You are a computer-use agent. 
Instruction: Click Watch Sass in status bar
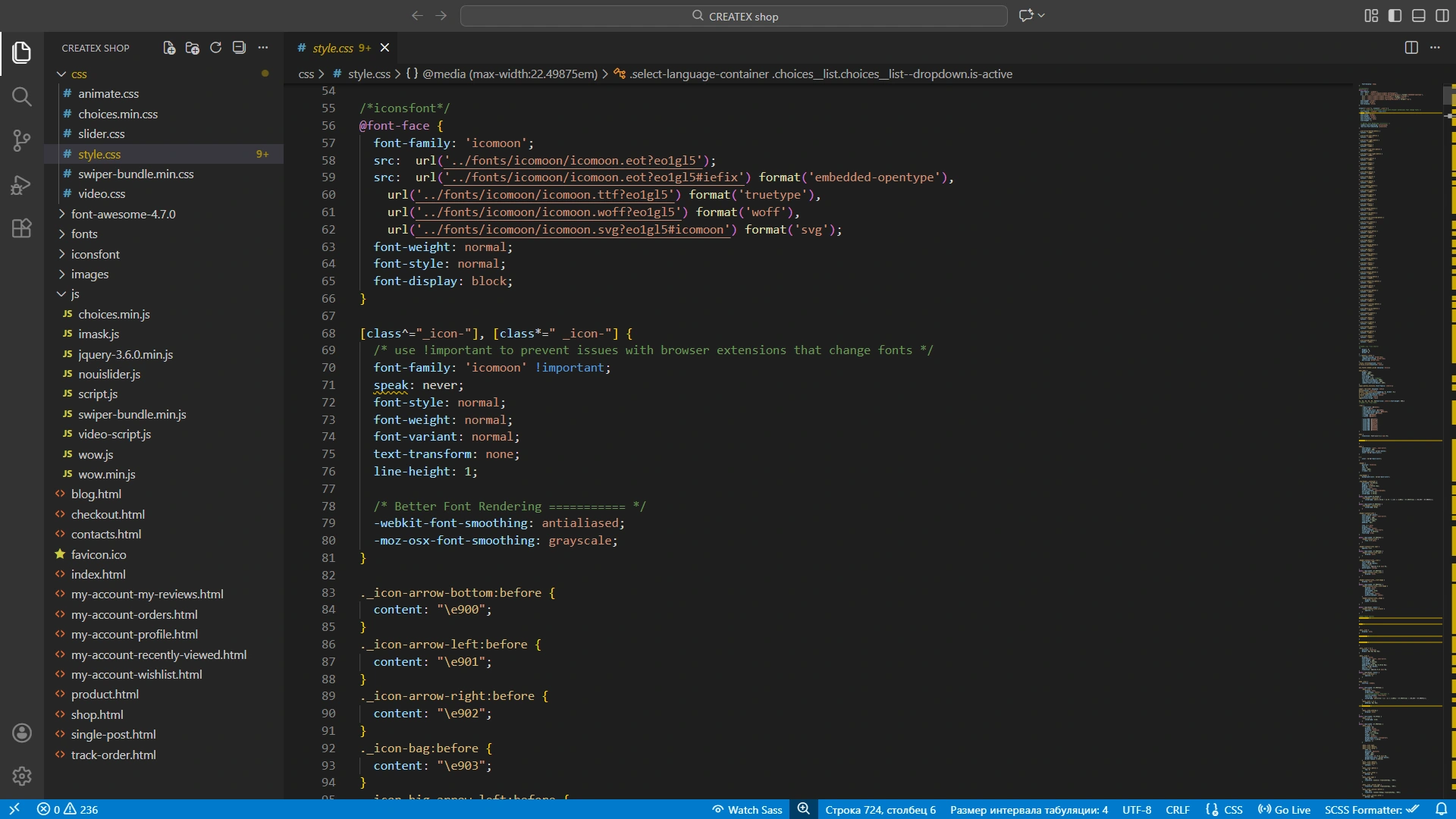tap(747, 809)
